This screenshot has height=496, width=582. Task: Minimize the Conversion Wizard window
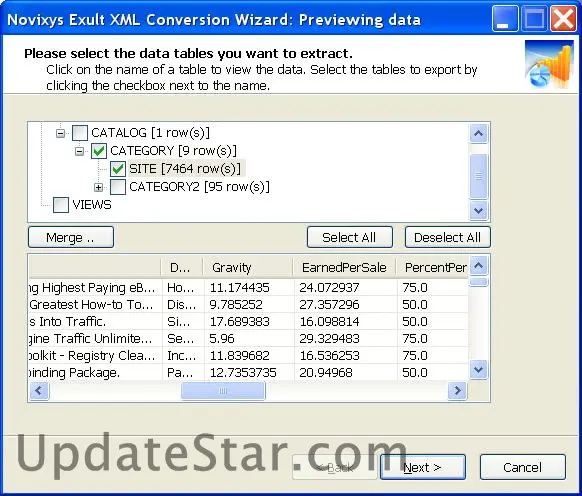[x=505, y=19]
